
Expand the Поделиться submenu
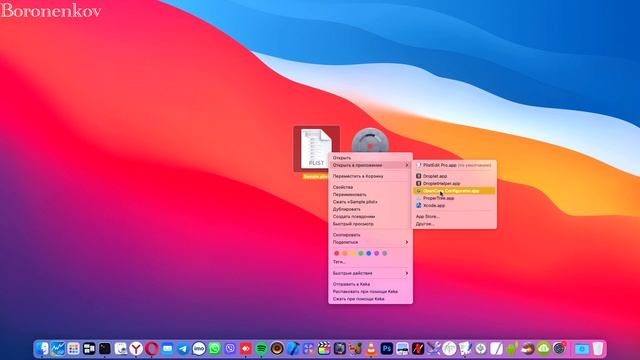point(370,242)
